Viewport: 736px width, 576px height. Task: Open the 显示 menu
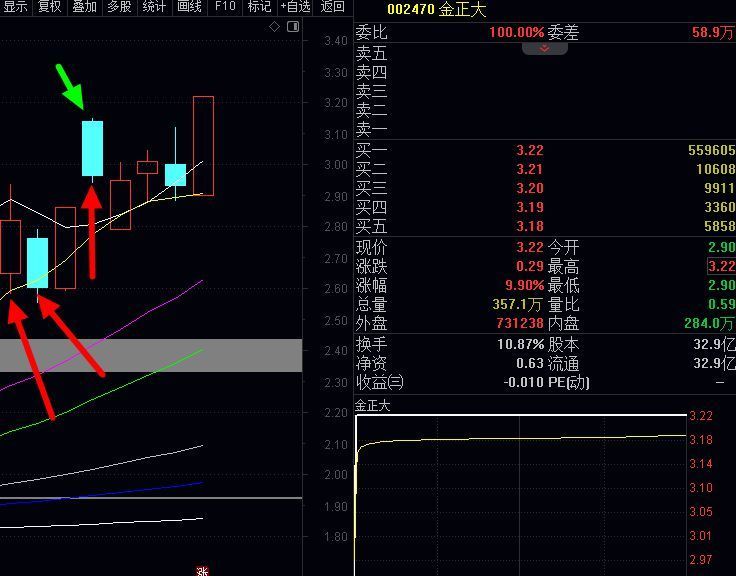click(15, 7)
